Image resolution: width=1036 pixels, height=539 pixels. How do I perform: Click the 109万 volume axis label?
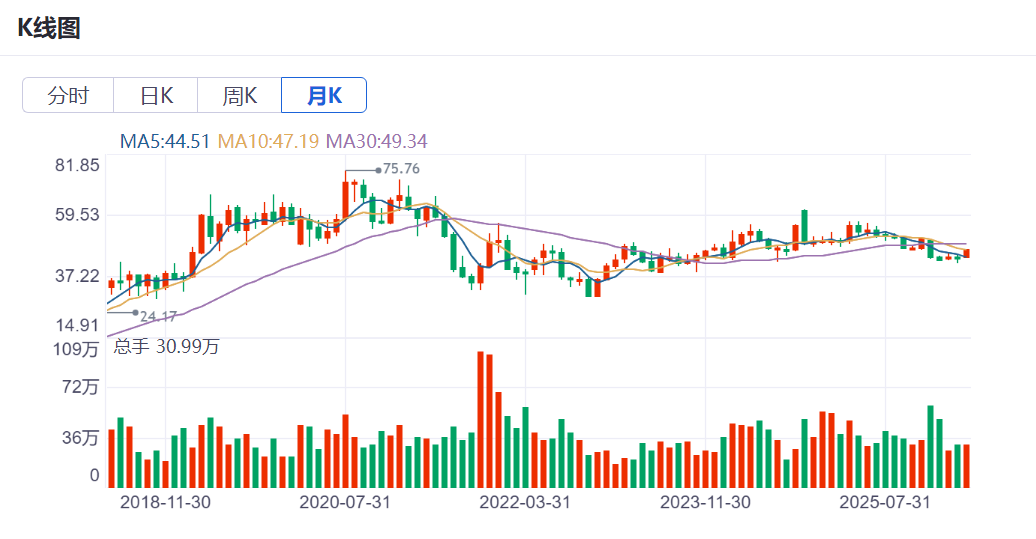click(x=76, y=349)
